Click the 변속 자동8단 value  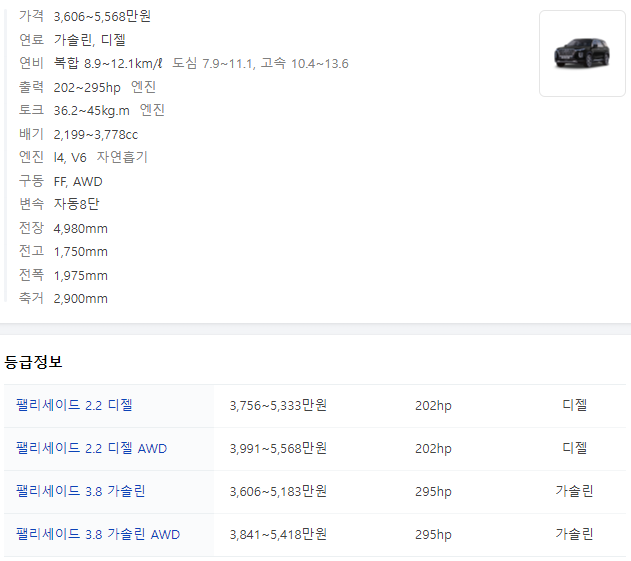pyautogui.click(x=76, y=204)
